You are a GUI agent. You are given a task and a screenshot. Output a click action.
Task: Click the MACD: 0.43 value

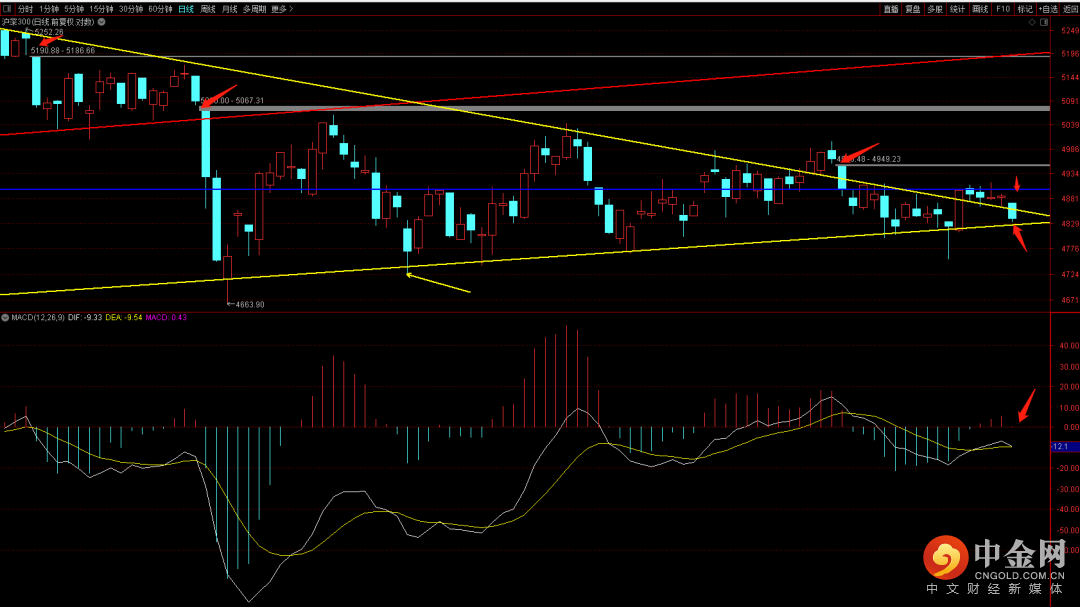166,318
